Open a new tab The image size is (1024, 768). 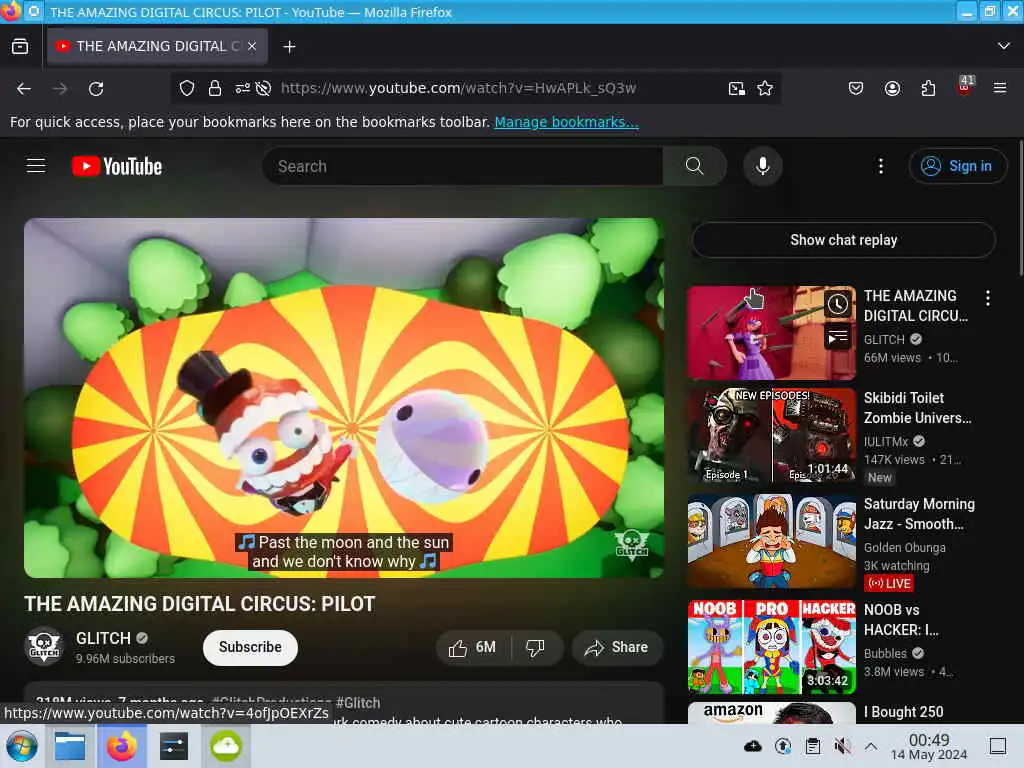click(289, 46)
